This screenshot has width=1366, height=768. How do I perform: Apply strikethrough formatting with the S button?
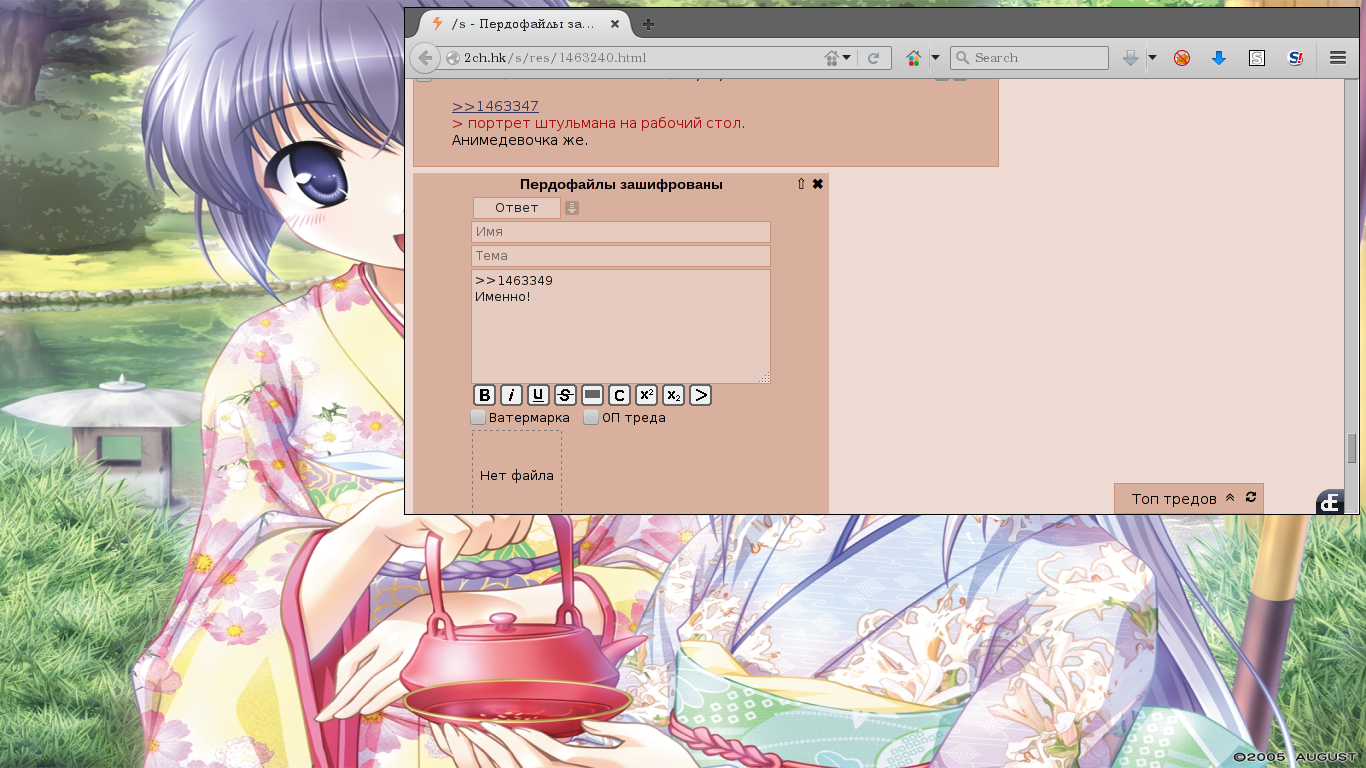565,395
